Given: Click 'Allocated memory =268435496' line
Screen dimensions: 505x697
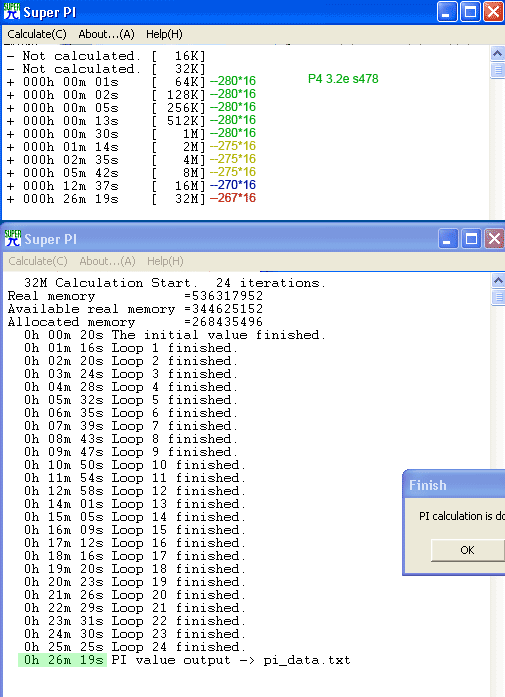Looking at the screenshot, I should pos(135,322).
